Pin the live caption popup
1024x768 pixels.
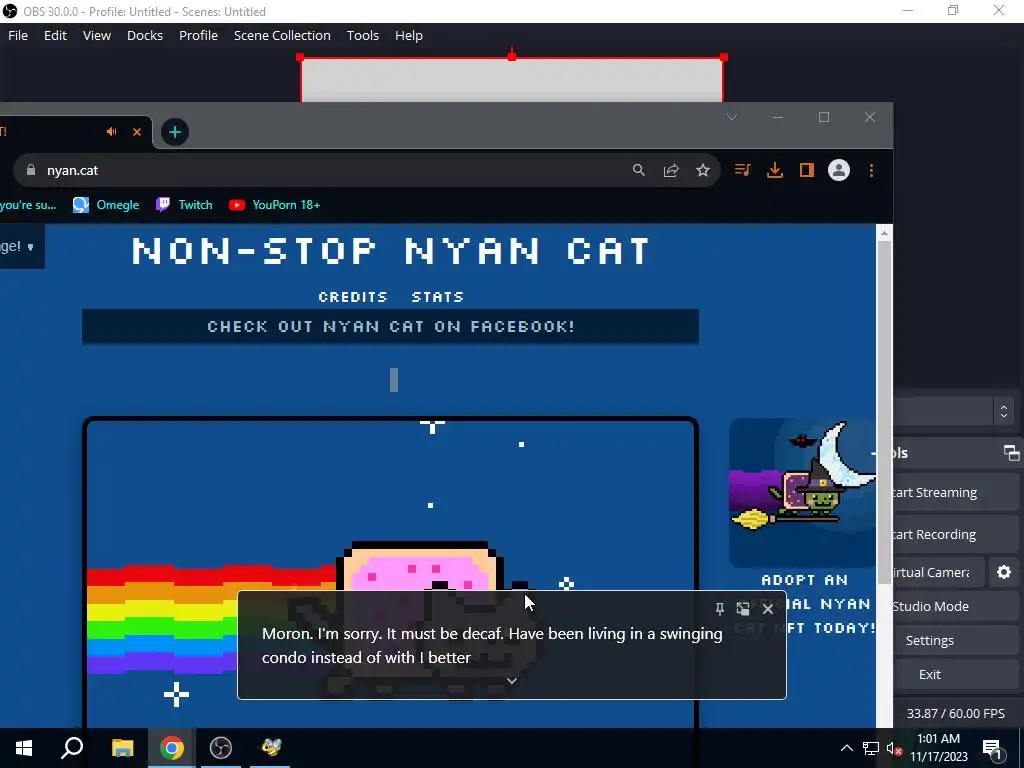pos(719,609)
